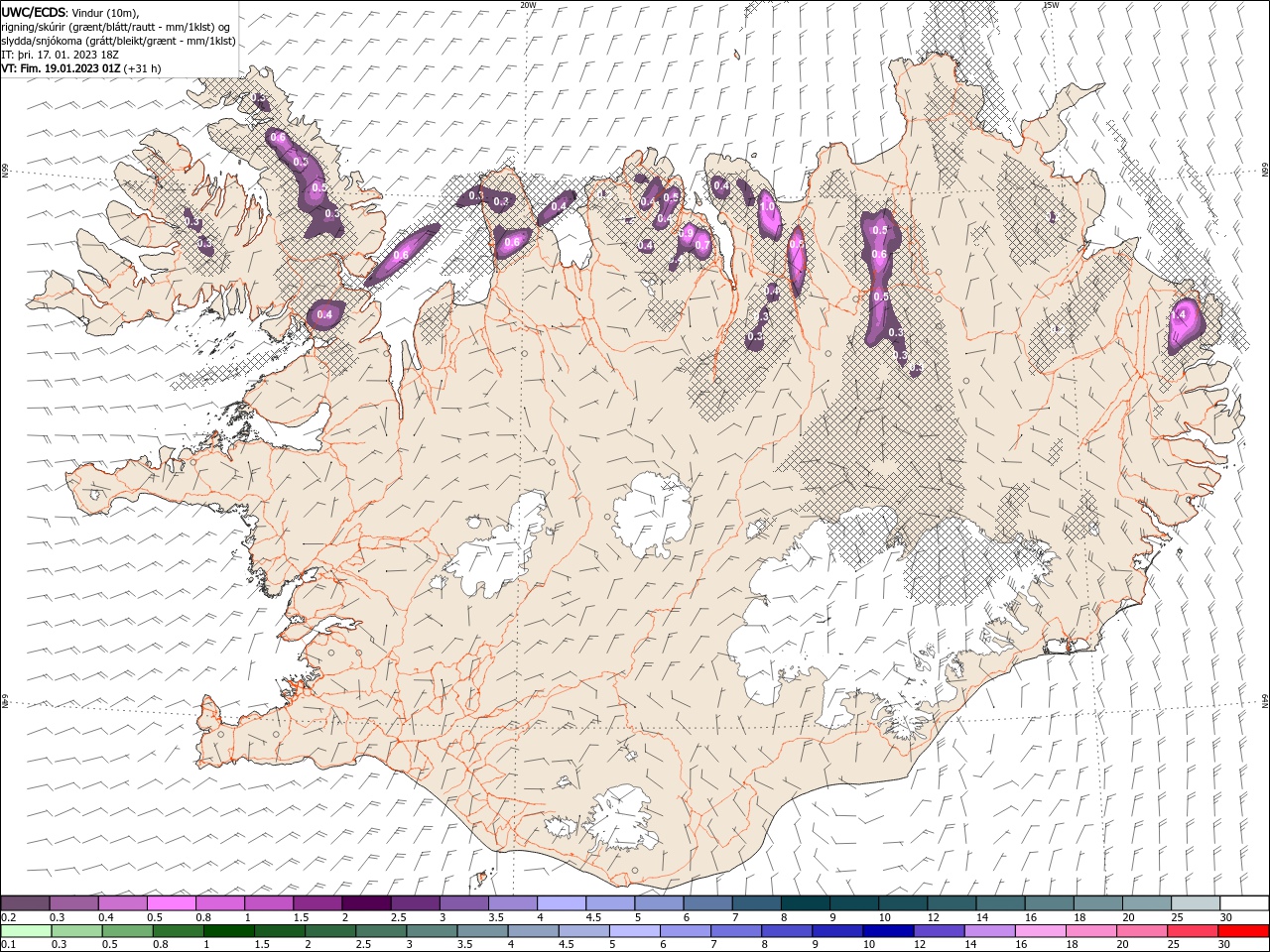This screenshot has height=952, width=1270.
Task: Click the red 25 swatch in the bottom legend row
Action: (x=1193, y=931)
